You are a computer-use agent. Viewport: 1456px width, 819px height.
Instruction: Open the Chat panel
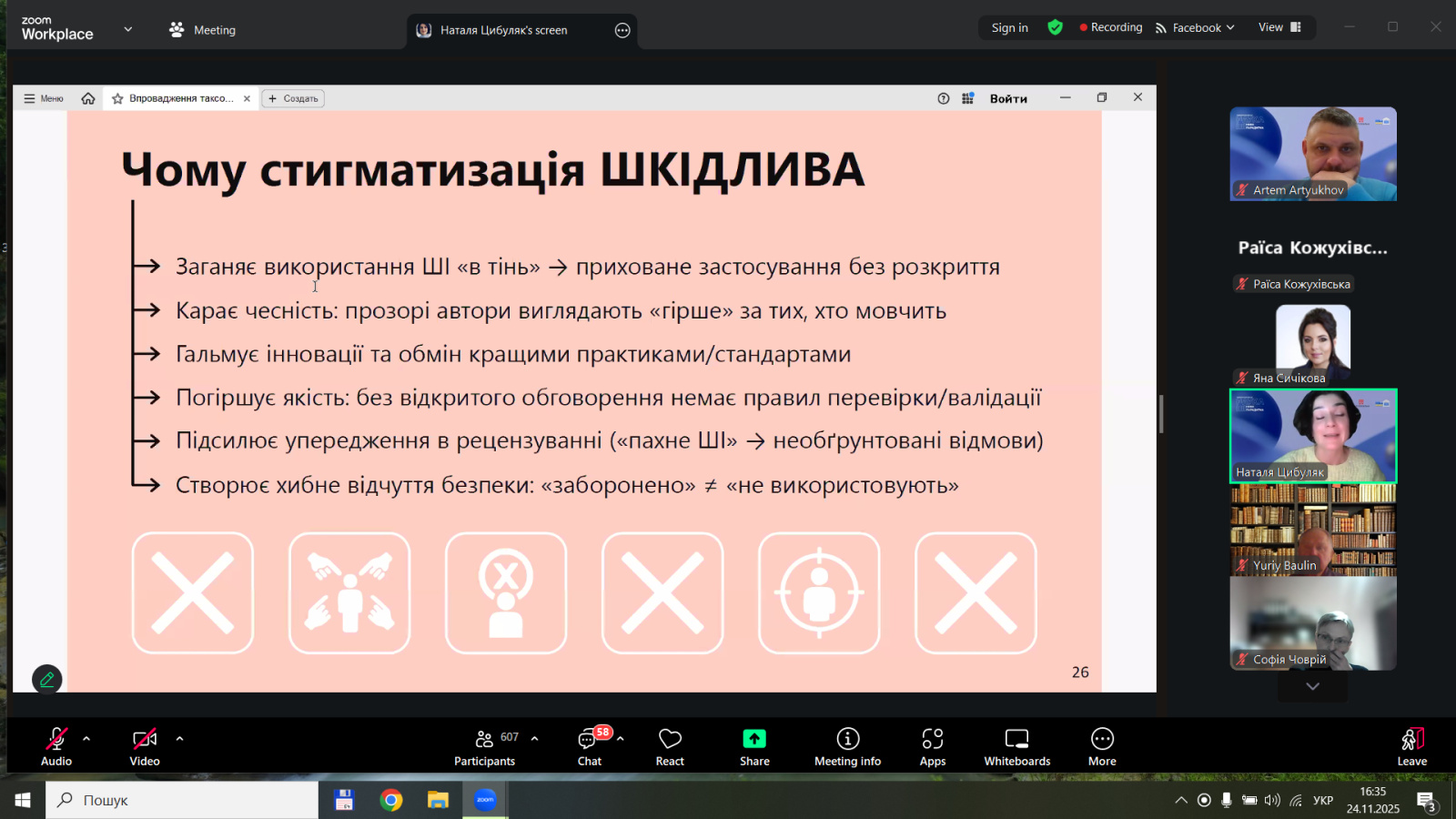coord(589,746)
